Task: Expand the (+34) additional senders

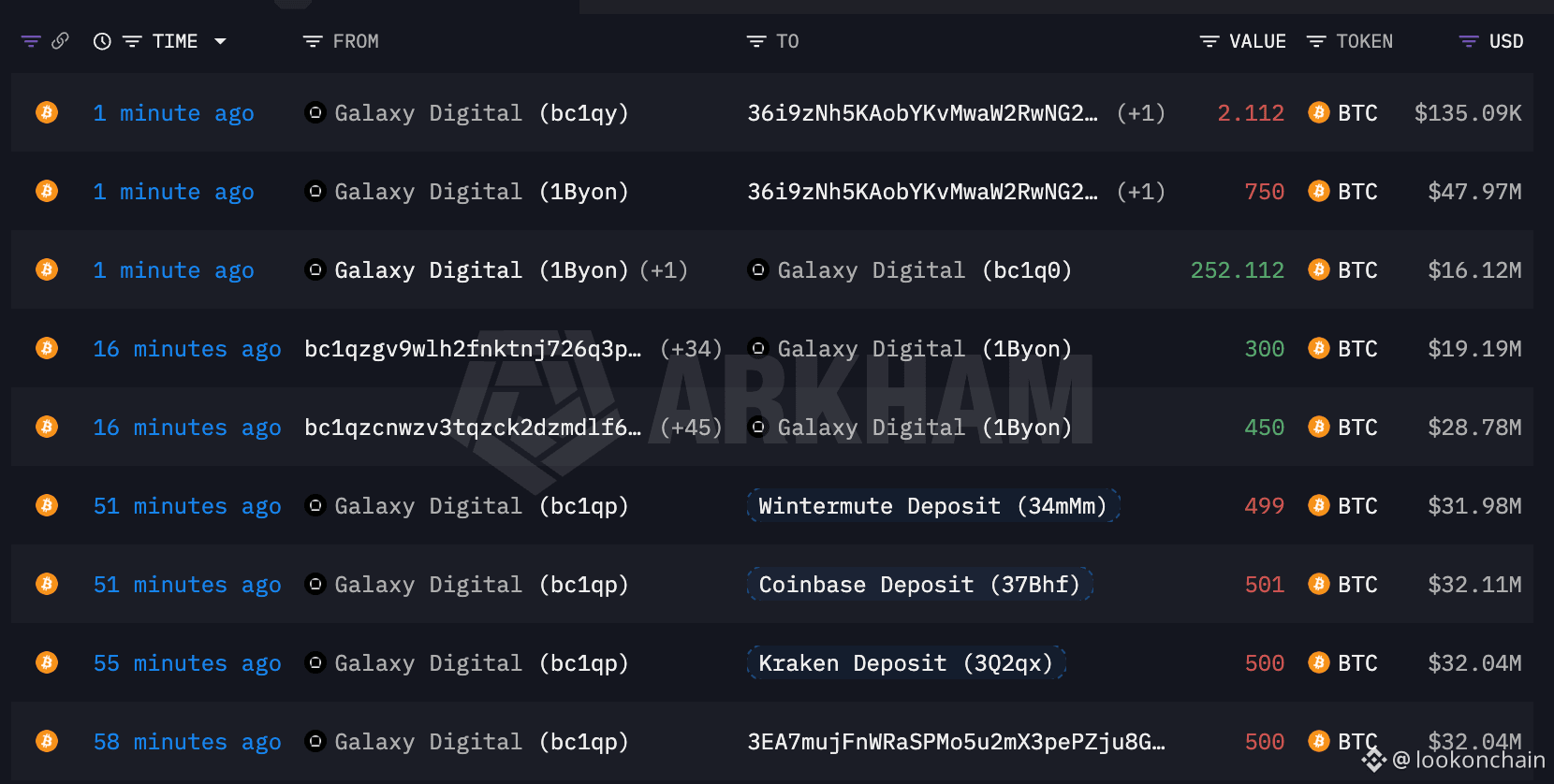Action: click(691, 349)
